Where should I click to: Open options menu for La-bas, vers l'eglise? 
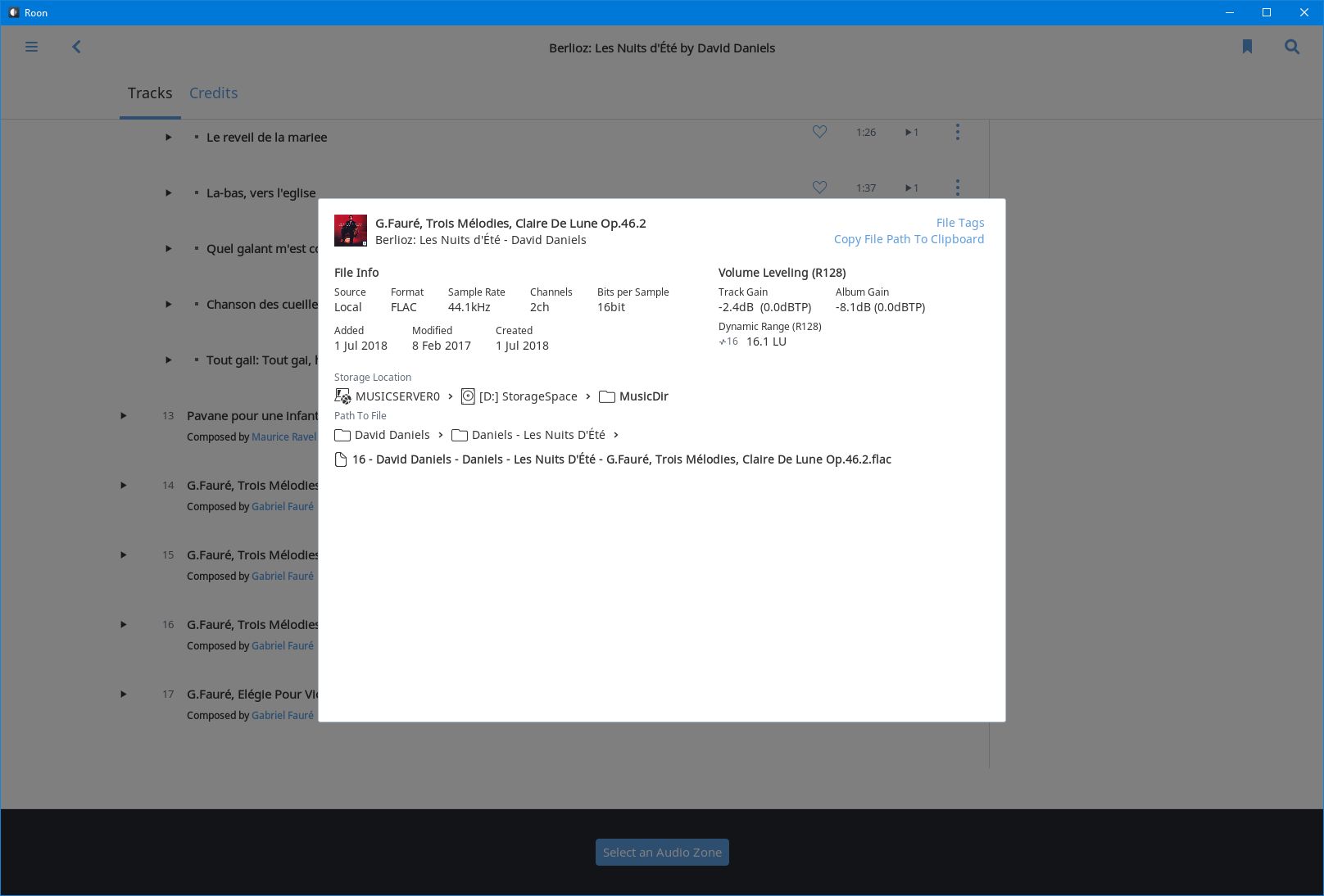pyautogui.click(x=957, y=188)
